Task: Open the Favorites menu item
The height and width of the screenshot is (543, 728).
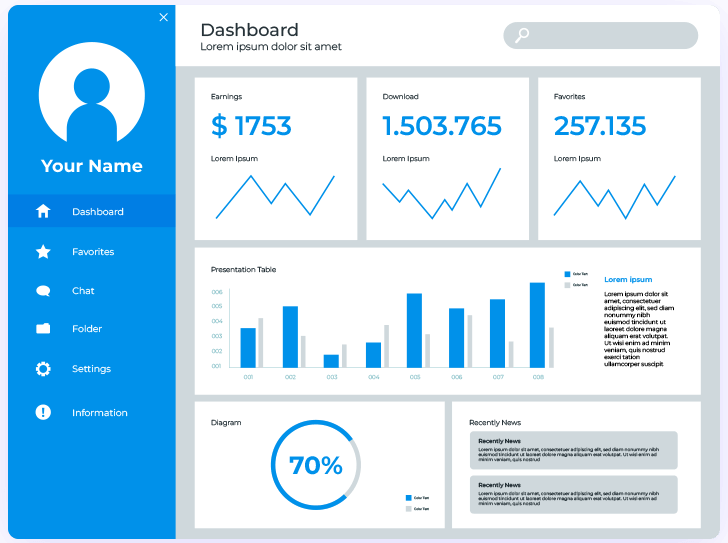Action: click(93, 252)
